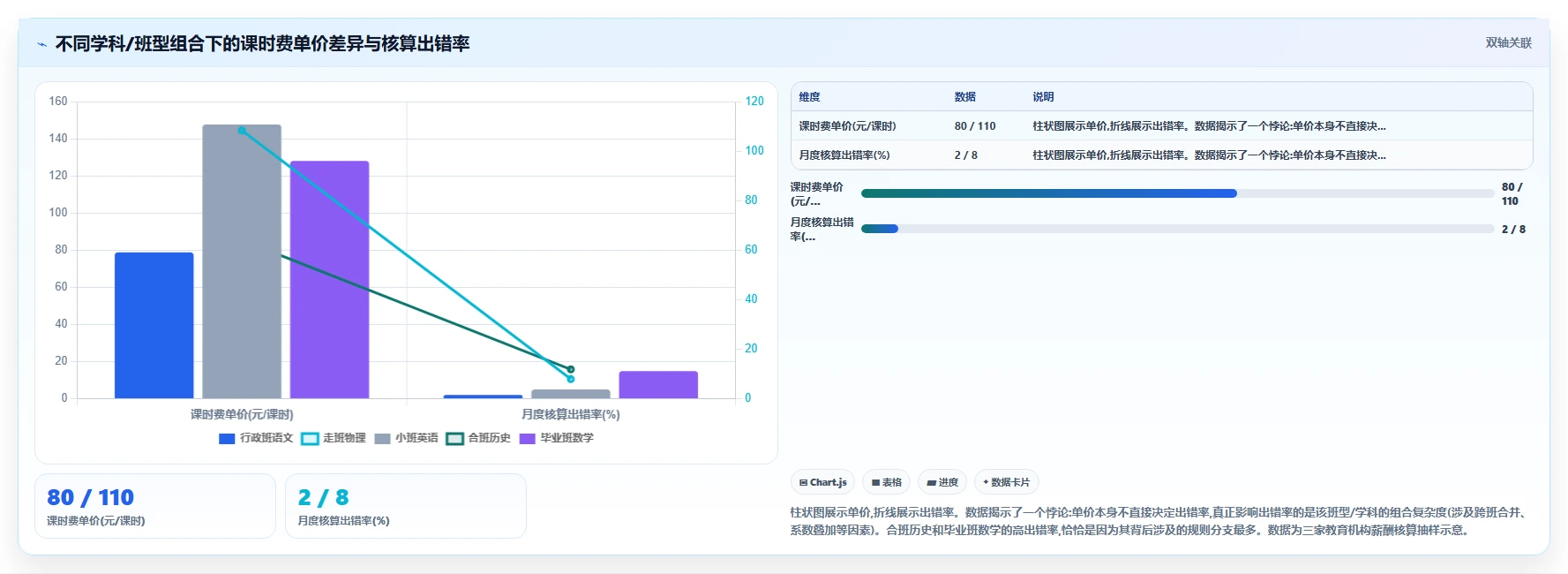The height and width of the screenshot is (574, 1568).
Task: Click the blue 课时费单价 bar for 行政班语文
Action: pyautogui.click(x=154, y=326)
